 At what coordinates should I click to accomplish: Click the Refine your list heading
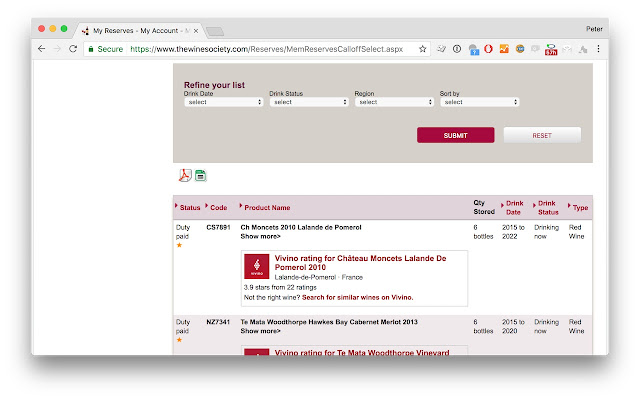[x=214, y=85]
